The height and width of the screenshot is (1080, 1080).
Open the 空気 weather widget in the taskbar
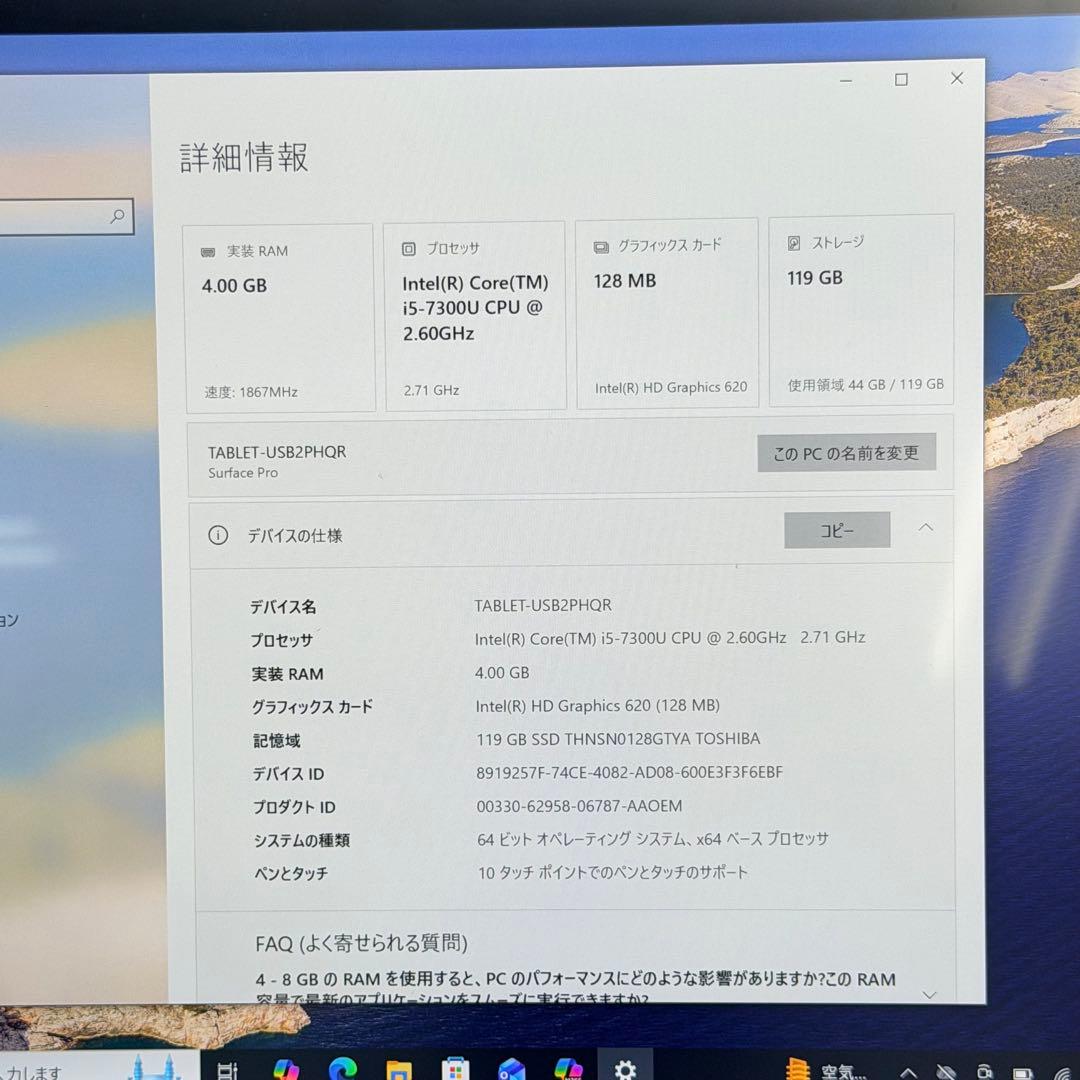pyautogui.click(x=820, y=1070)
